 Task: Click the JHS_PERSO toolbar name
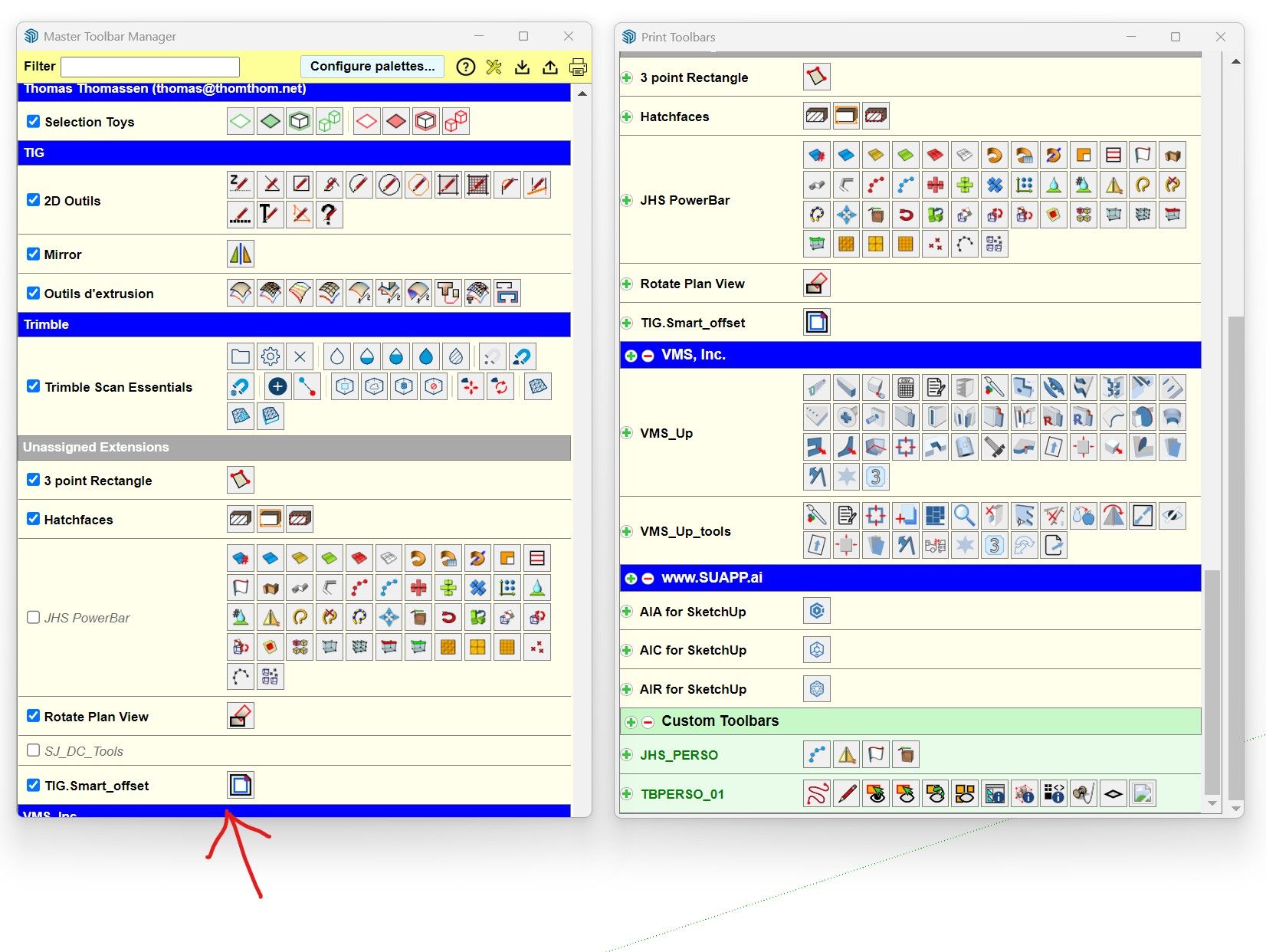point(679,755)
